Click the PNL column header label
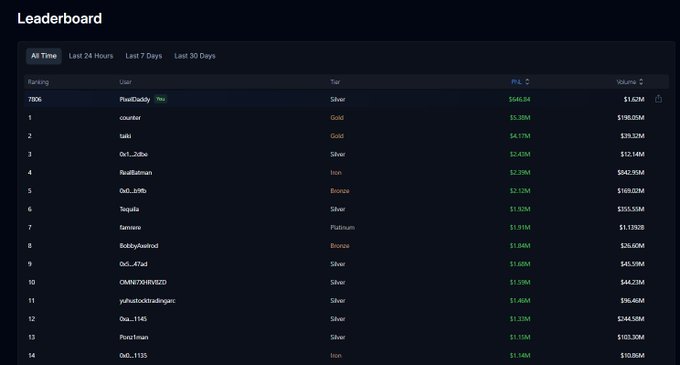 (517, 82)
